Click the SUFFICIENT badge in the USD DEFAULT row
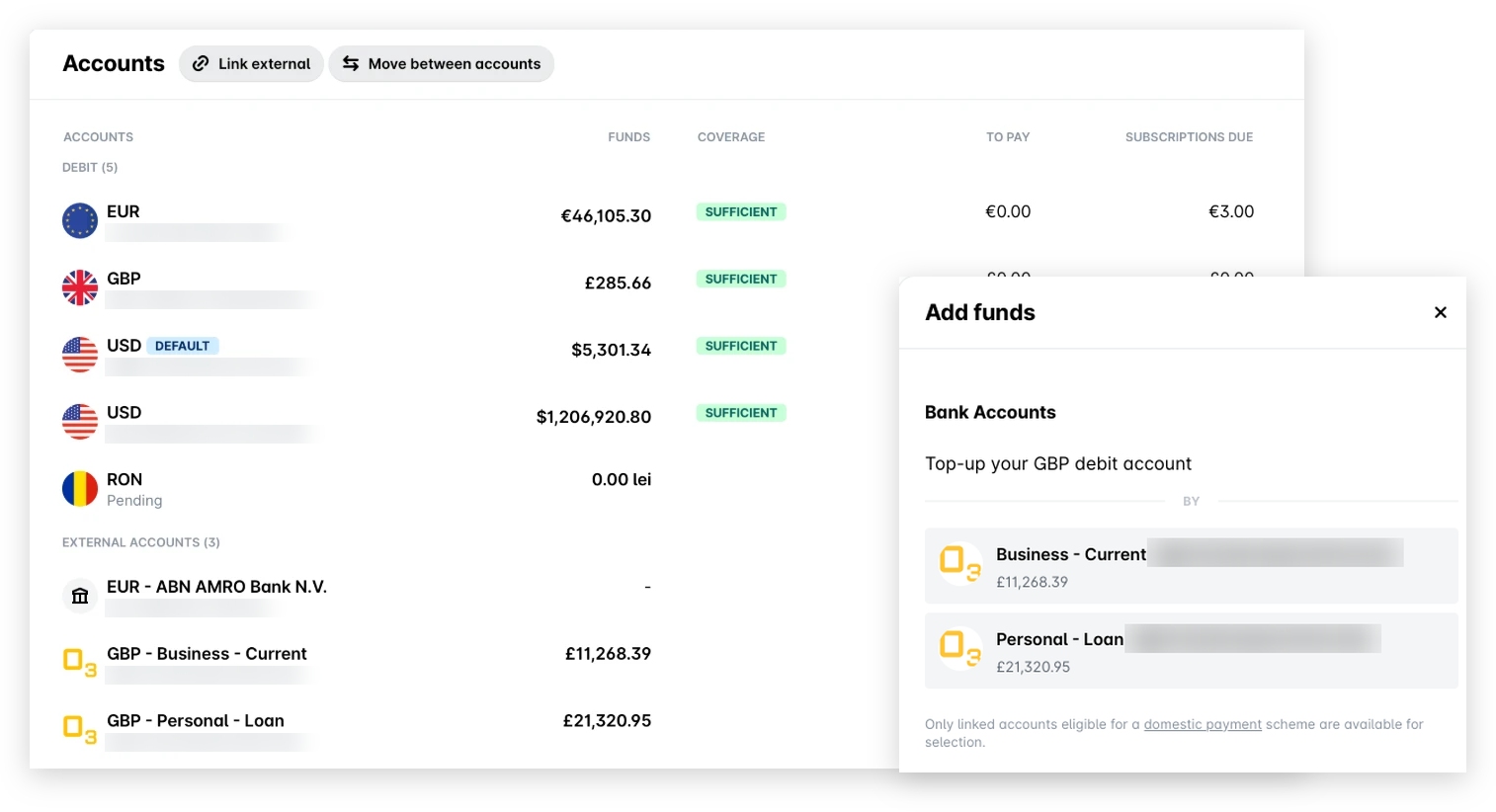This screenshot has height=812, width=1496. tap(741, 346)
